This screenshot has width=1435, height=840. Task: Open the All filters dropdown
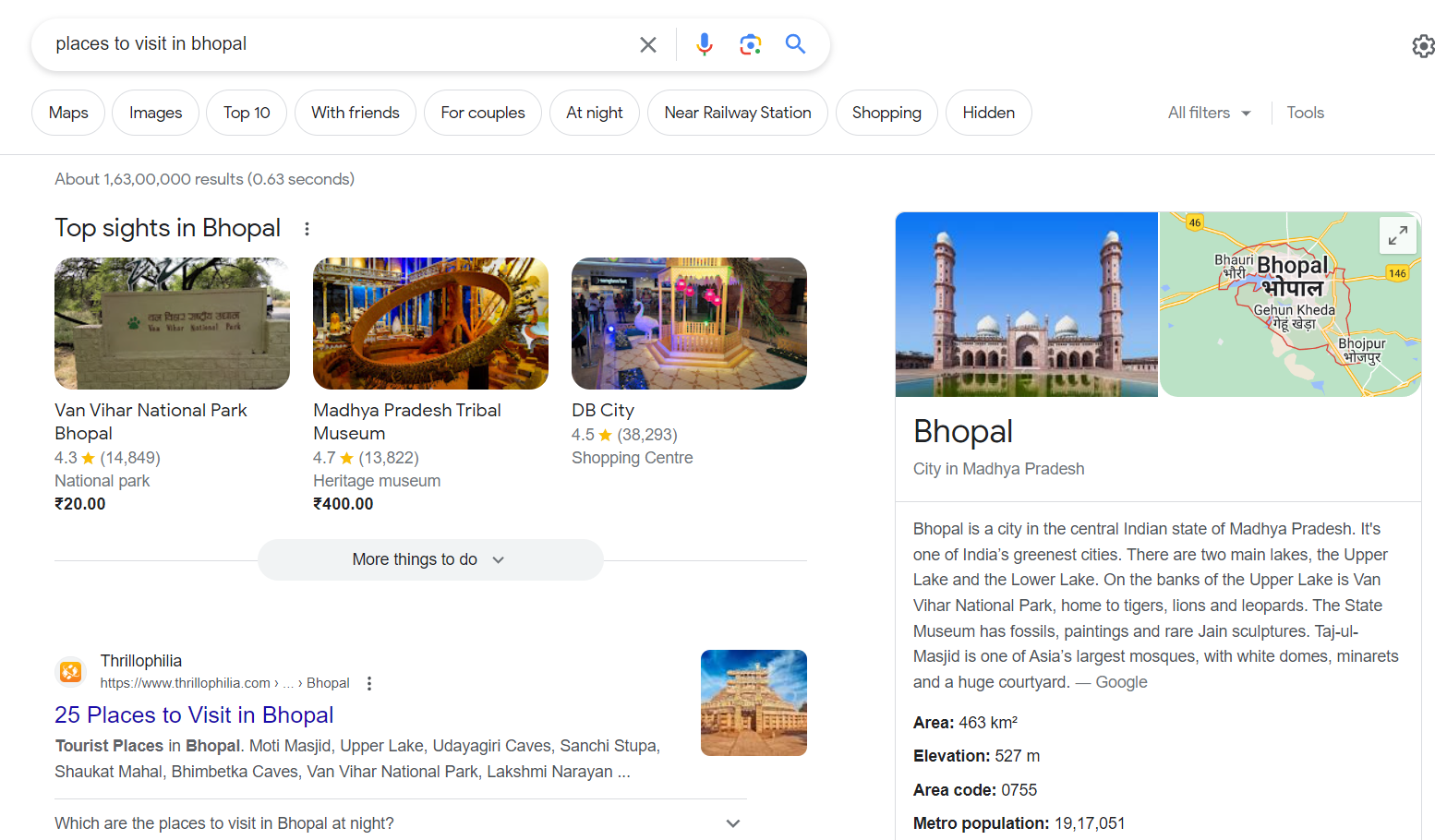point(1210,113)
